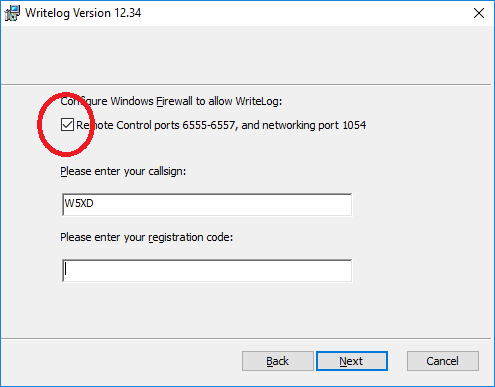Click the 'Writelog Version 12.34' title text

[83, 13]
